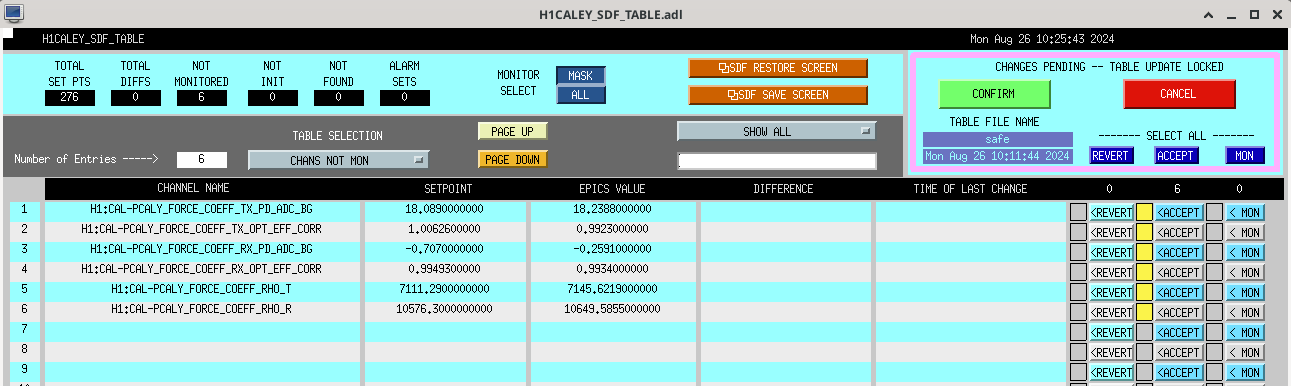Select channel H1:CAL-PCALY_FORCE_COEFF_RHO_T
Viewport: 1291px width, 386px height.
pos(201,289)
